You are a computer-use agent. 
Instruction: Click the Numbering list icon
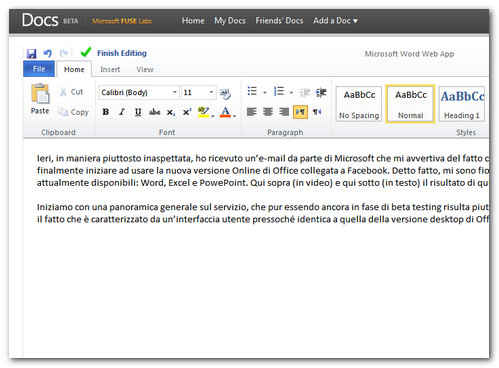[279, 91]
